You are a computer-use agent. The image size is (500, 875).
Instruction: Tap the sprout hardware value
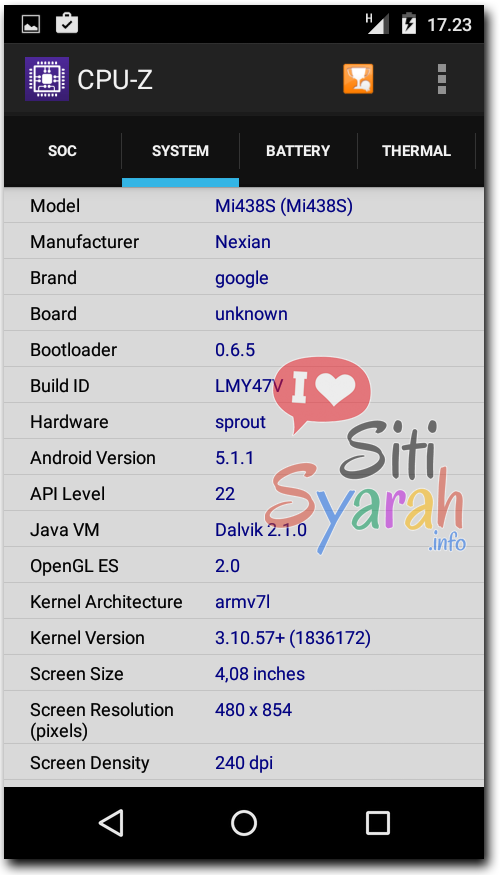[241, 422]
